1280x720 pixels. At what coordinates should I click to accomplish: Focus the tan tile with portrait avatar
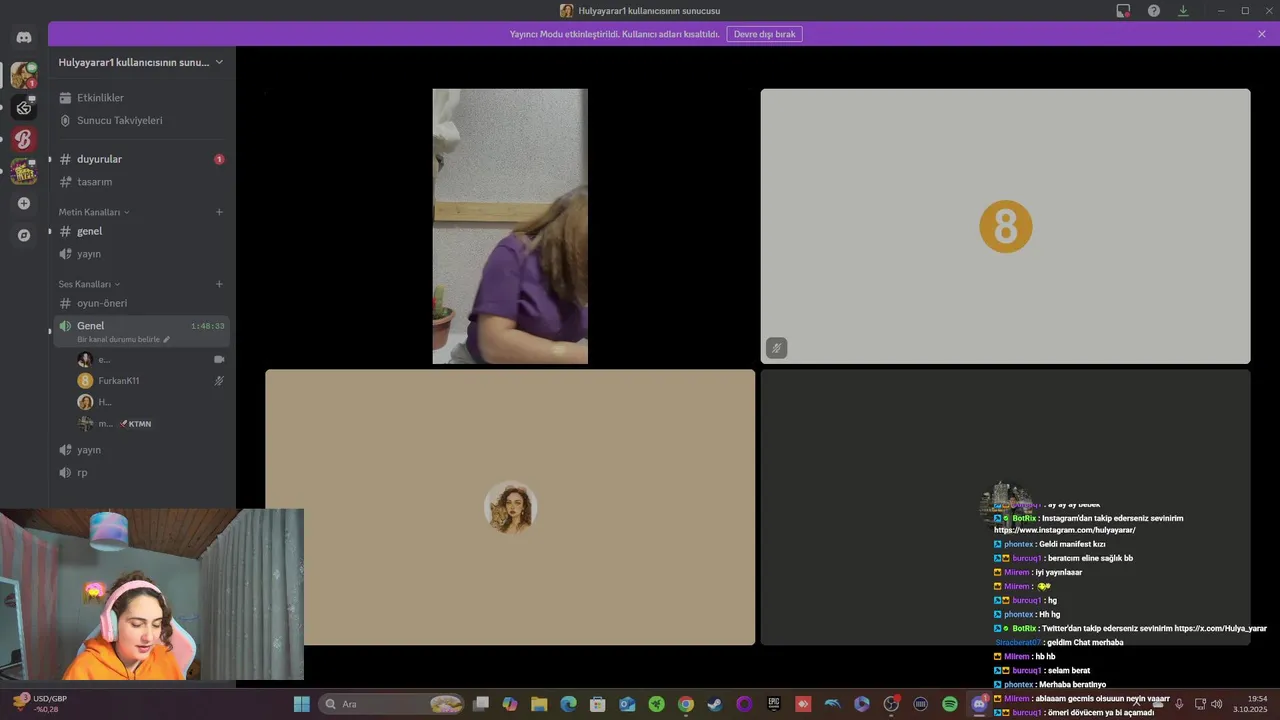tap(510, 507)
